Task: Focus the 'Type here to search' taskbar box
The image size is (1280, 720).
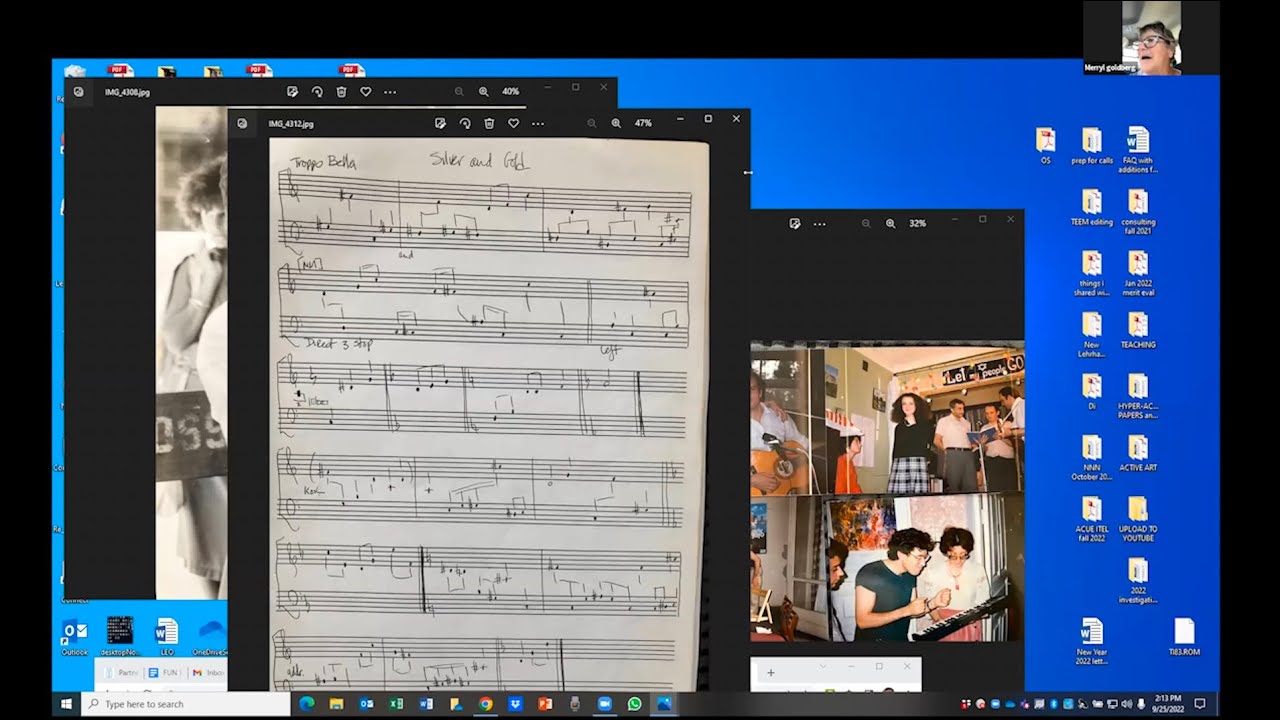Action: click(x=185, y=704)
